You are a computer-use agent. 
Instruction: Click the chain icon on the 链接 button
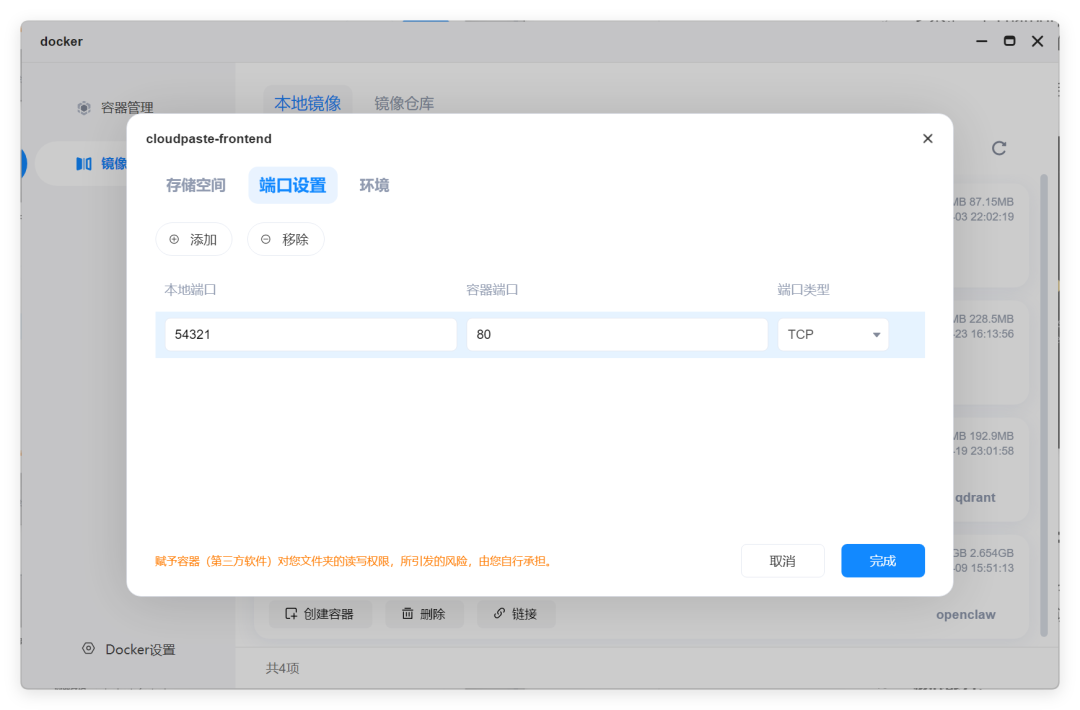click(x=500, y=613)
